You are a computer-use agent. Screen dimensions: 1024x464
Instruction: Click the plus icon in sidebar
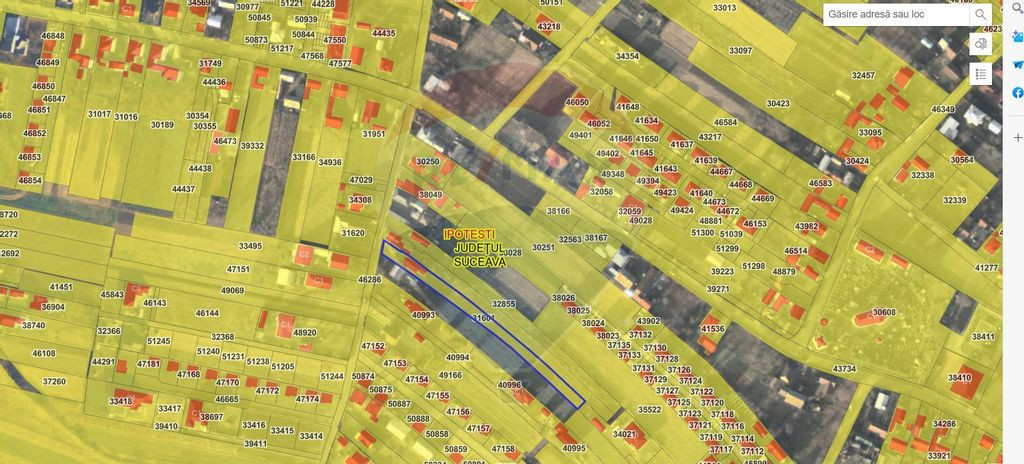pos(1017,137)
